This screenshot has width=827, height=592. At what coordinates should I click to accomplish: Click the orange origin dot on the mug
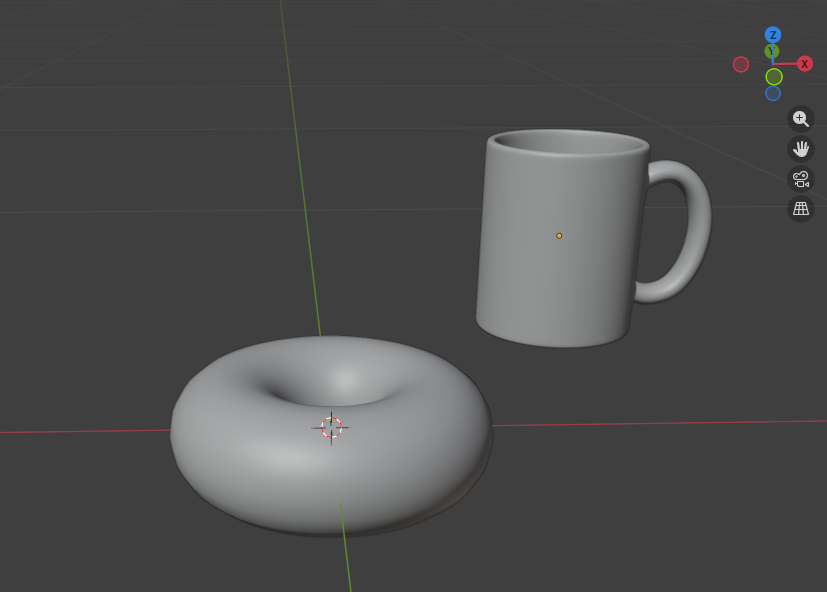(559, 236)
